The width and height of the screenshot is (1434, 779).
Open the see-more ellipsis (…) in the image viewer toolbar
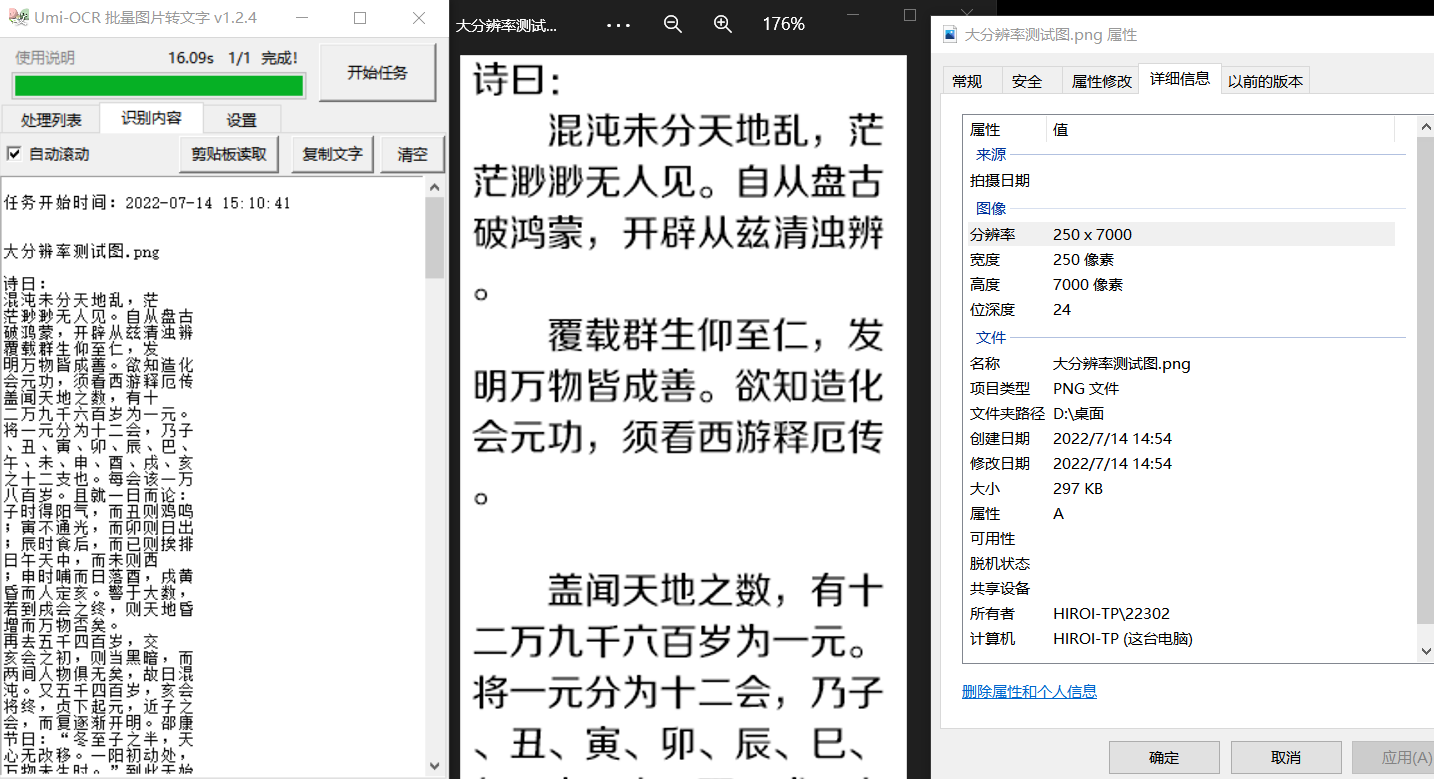tap(618, 24)
